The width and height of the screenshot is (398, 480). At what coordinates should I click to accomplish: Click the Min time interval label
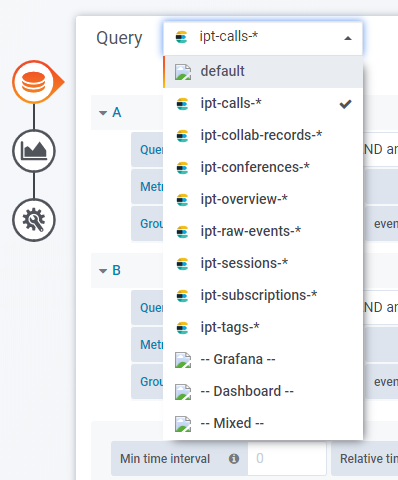point(165,459)
